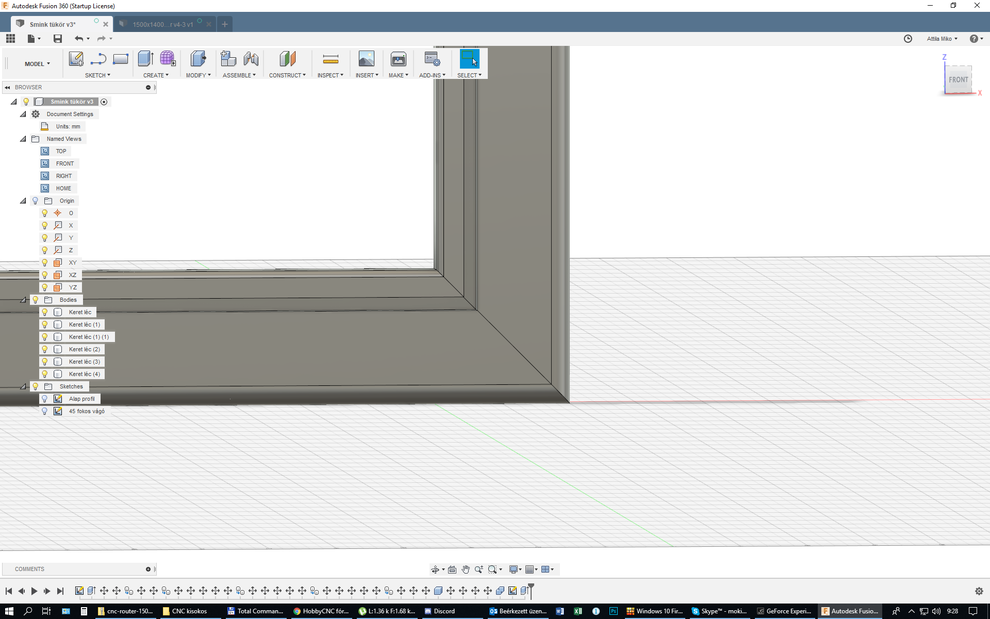This screenshot has height=619, width=990.
Task: Select the Measure inspect icon
Action: 330,59
